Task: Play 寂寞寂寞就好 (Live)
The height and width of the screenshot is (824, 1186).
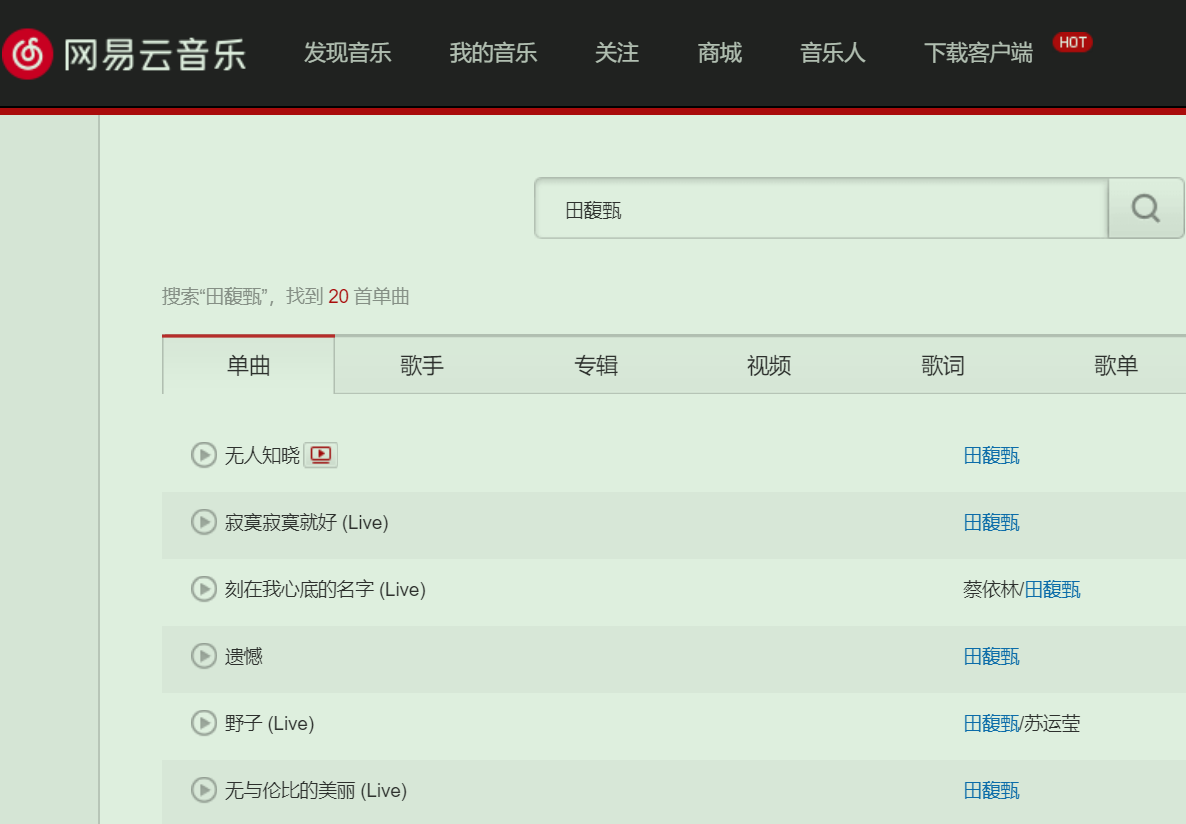Action: (x=204, y=522)
